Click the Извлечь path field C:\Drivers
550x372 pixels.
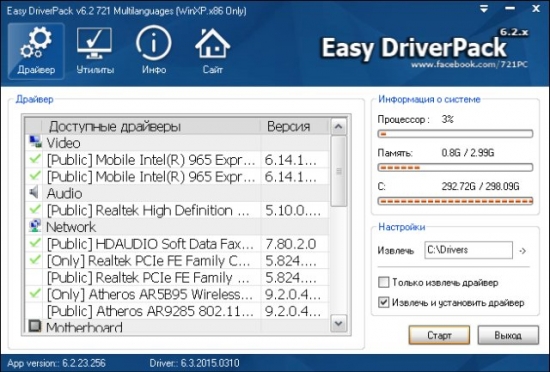[x=468, y=250]
